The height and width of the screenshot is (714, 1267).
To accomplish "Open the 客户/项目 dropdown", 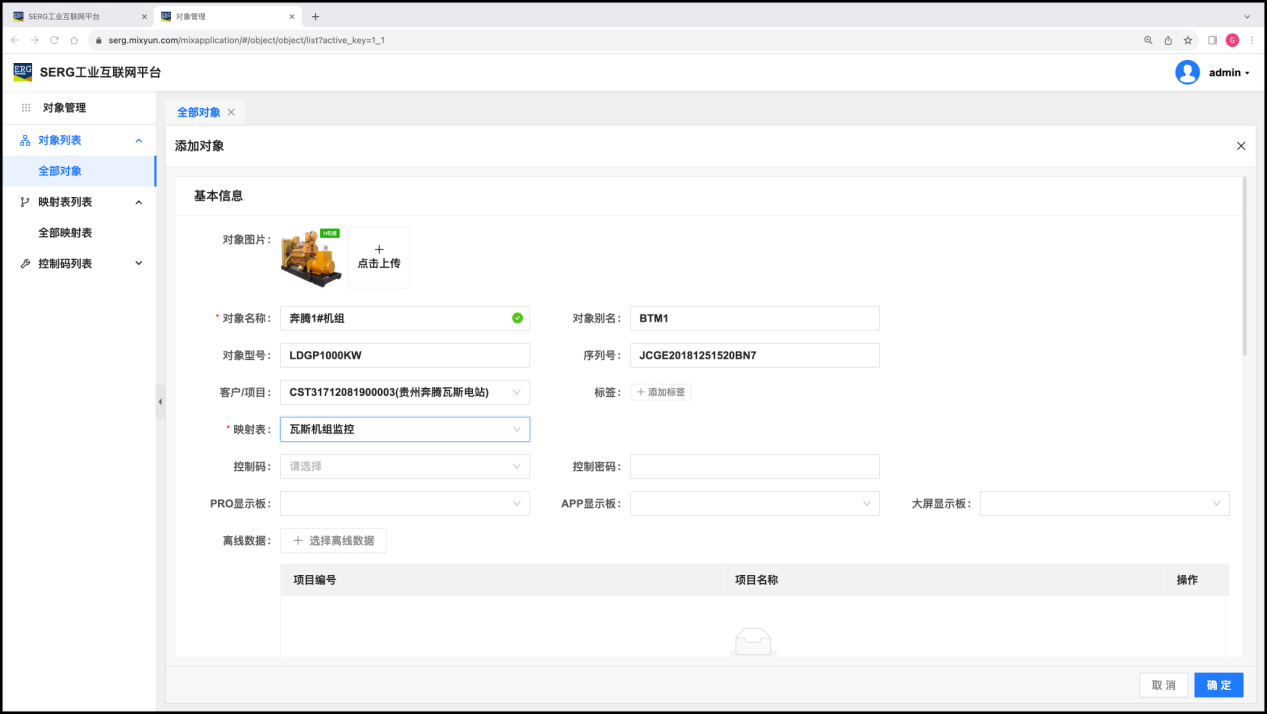I will (x=405, y=392).
